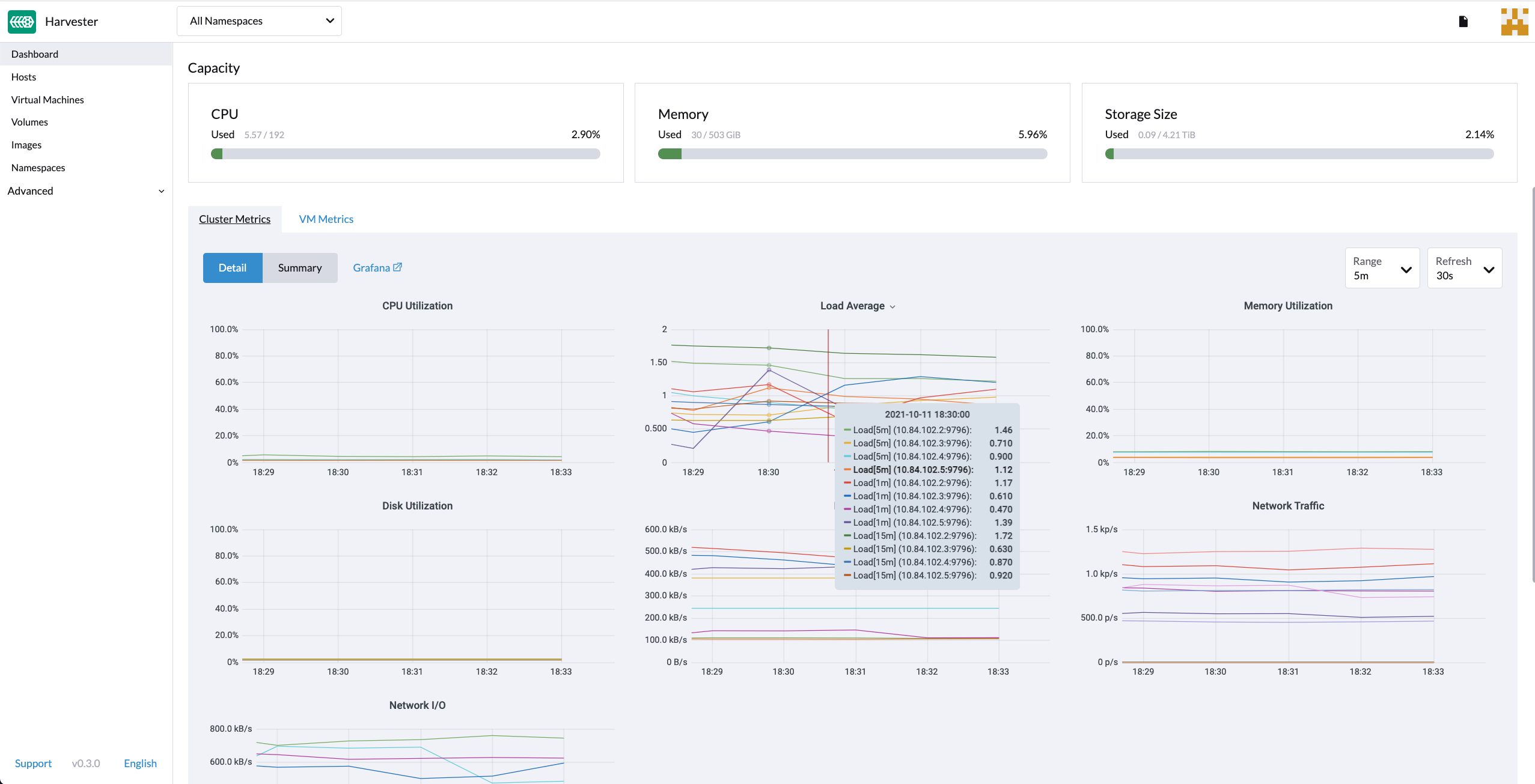Screen dimensions: 1535x784
Task: Go to the Hosts page
Action: 23,77
